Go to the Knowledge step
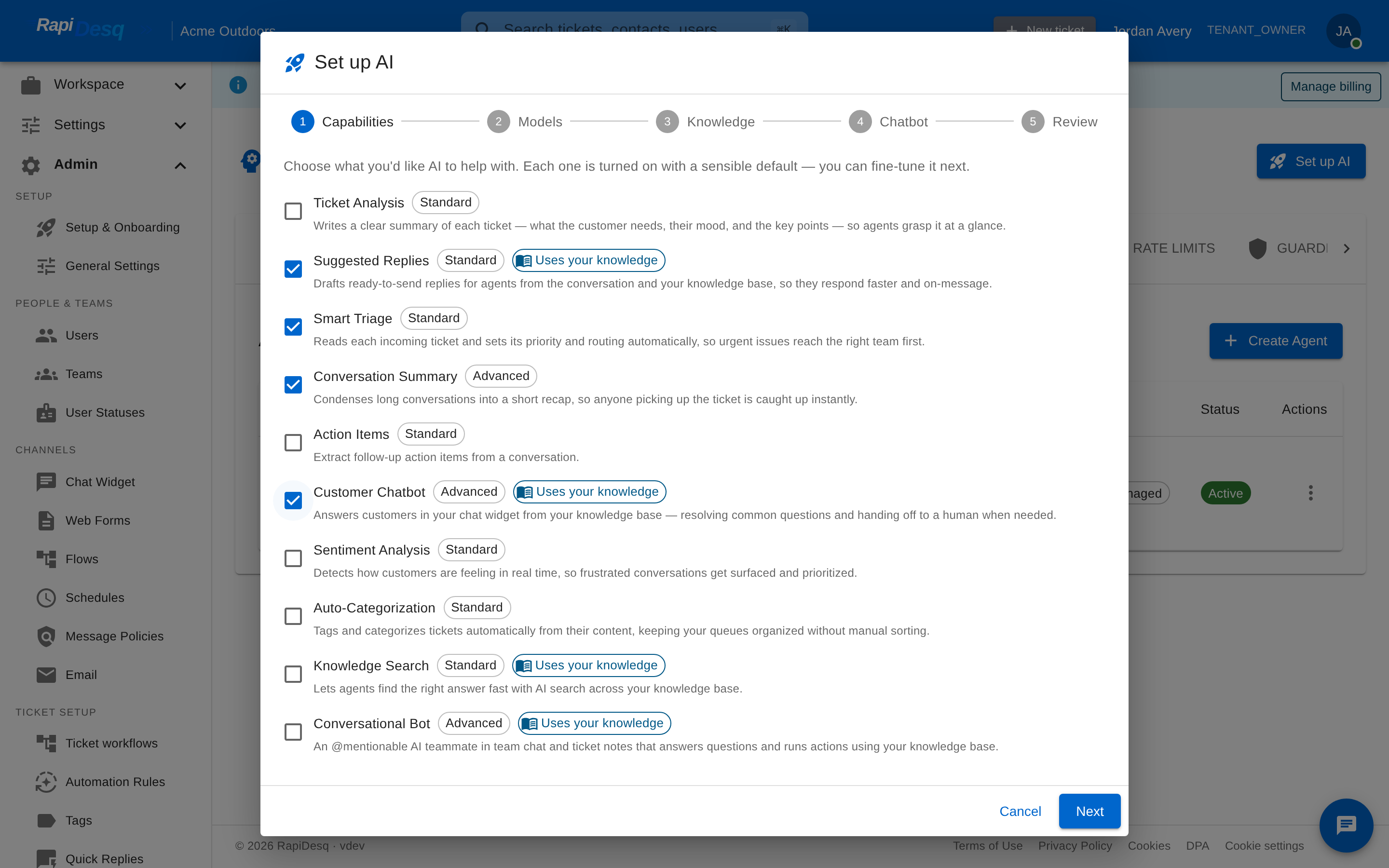 click(x=706, y=122)
